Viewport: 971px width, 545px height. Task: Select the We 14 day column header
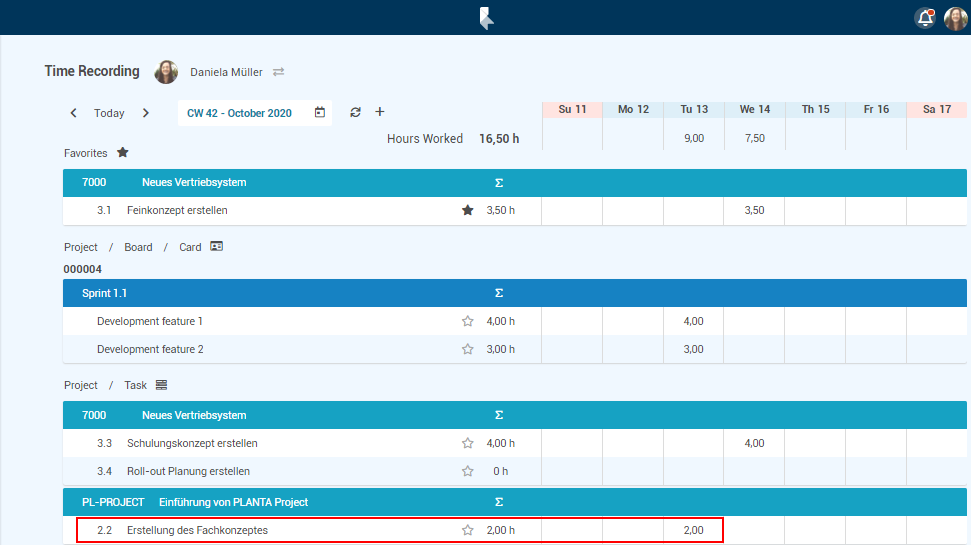[x=754, y=109]
